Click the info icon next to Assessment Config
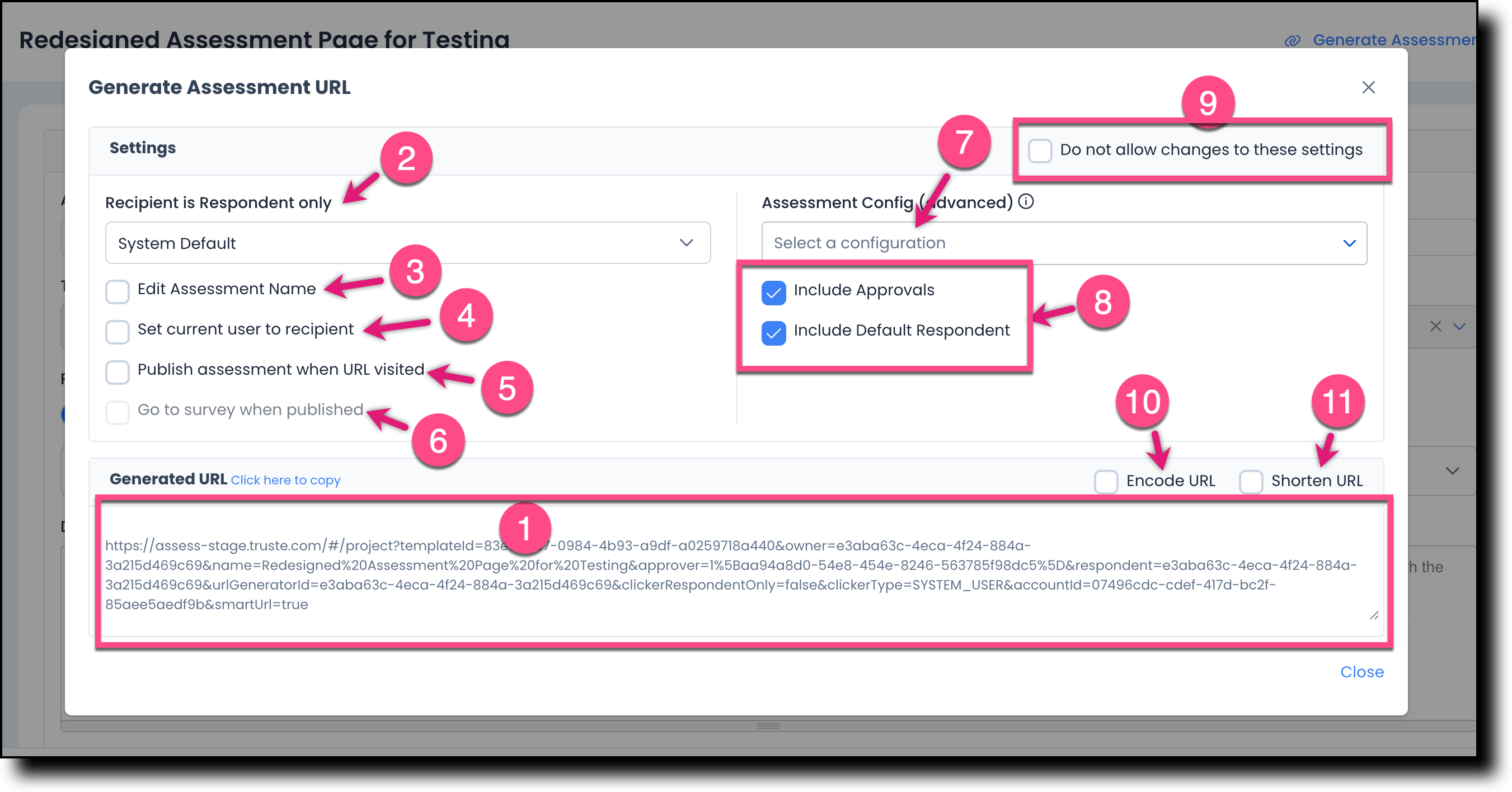 pyautogui.click(x=1027, y=202)
